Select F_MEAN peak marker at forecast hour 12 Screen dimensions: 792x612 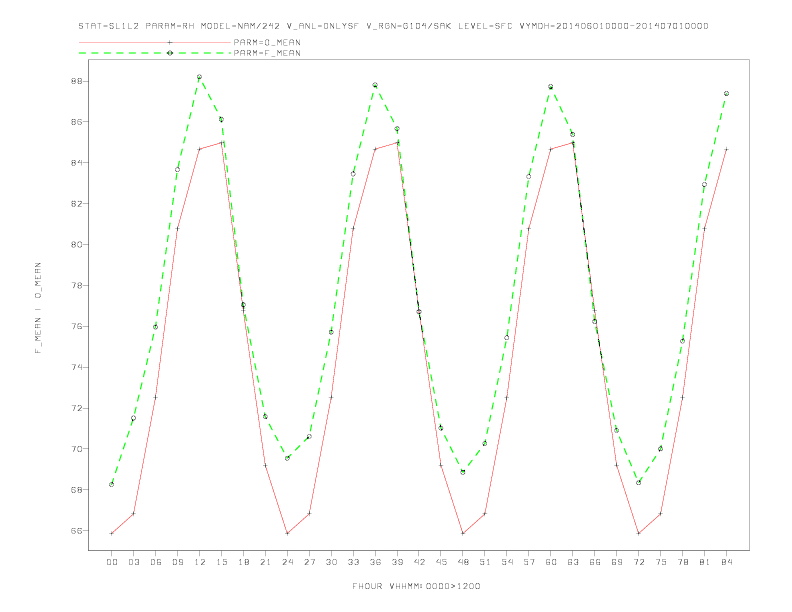click(x=200, y=77)
